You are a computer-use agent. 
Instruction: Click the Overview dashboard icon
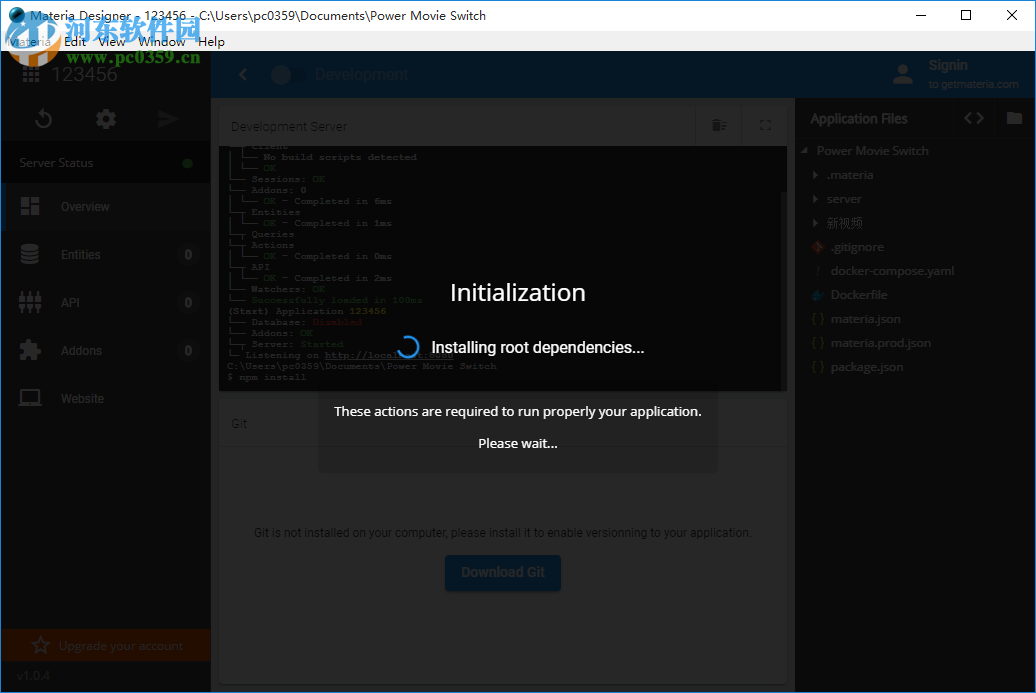[x=30, y=206]
